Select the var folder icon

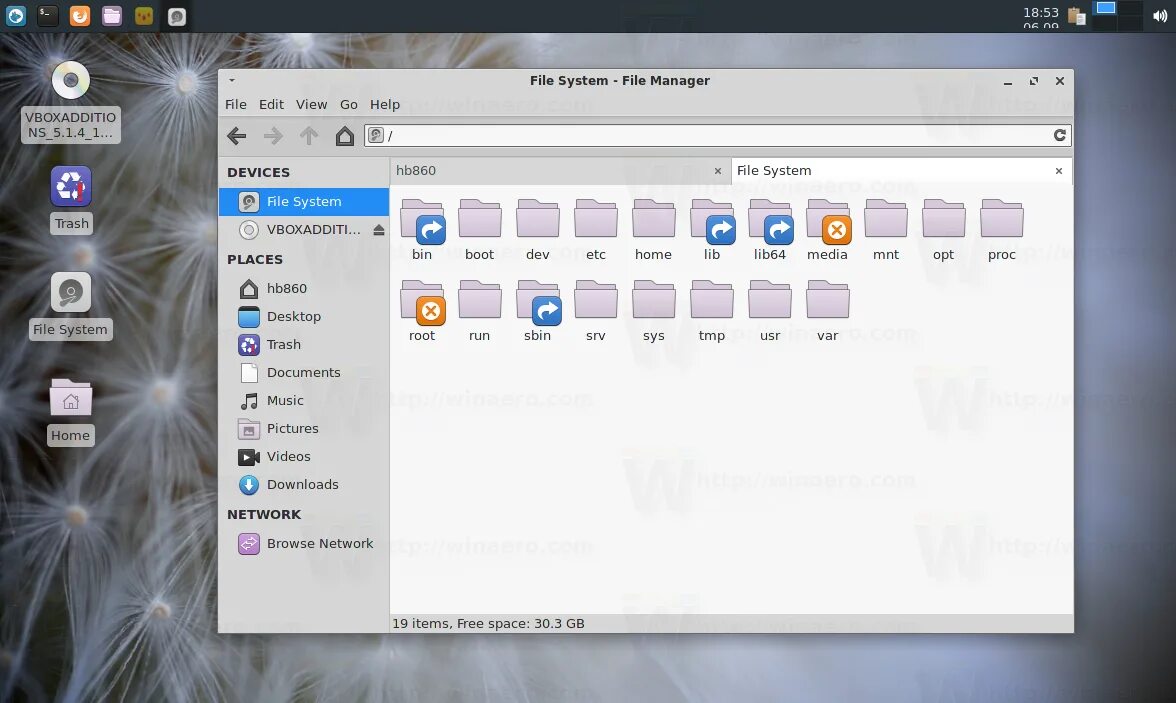click(827, 300)
